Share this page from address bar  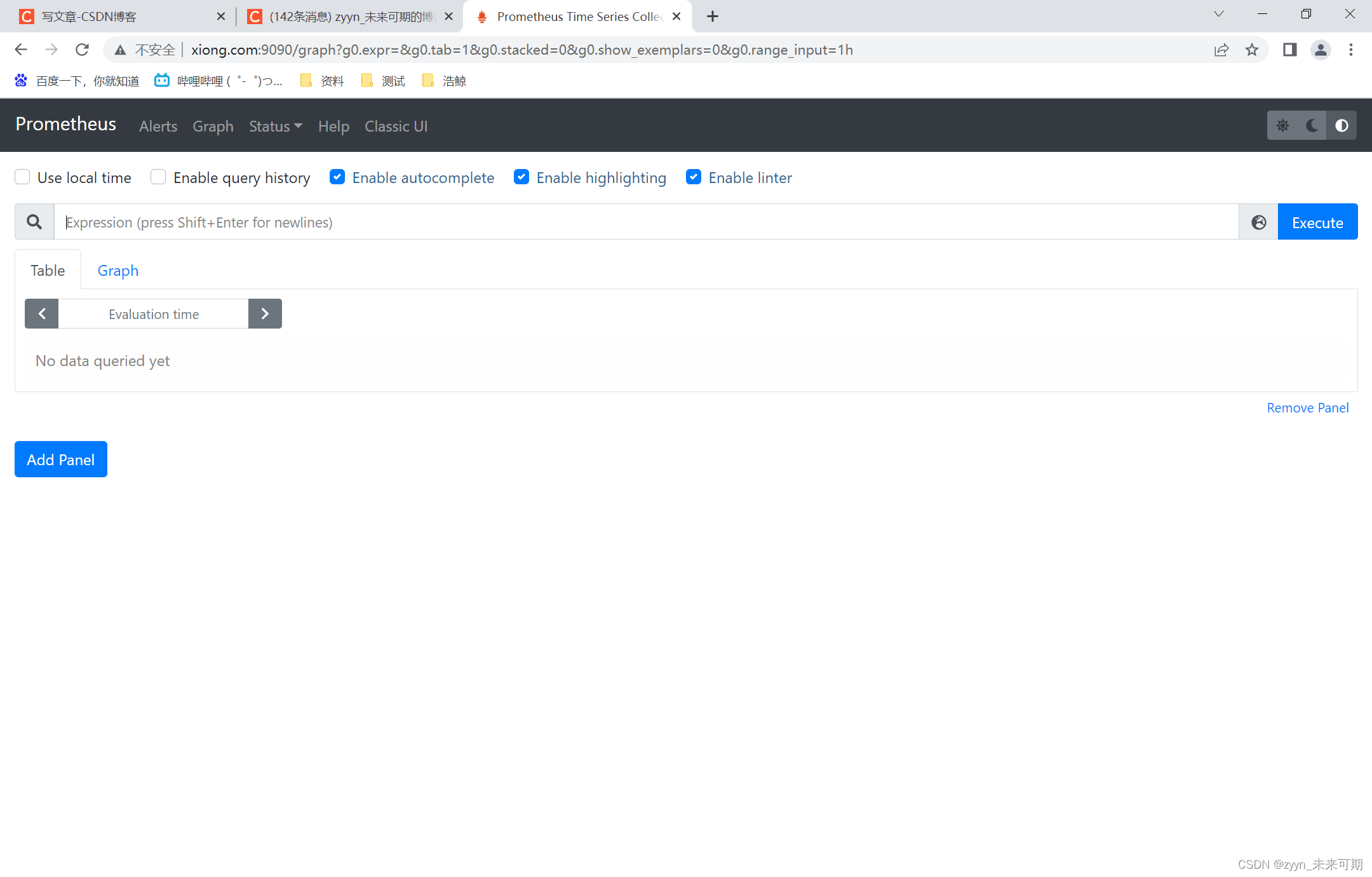pyautogui.click(x=1221, y=50)
